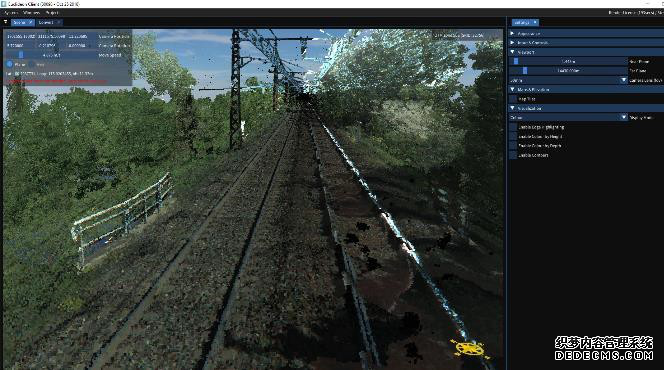This screenshot has height=370, width=664.
Task: Click the yellow compass icon in the viewport
Action: click(468, 348)
